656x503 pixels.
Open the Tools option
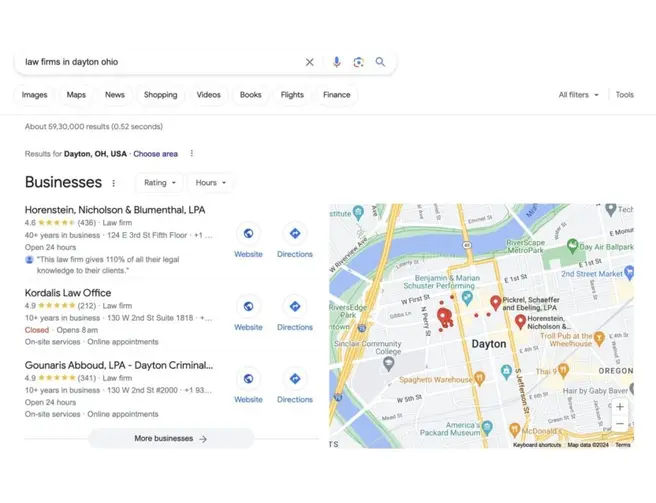625,95
